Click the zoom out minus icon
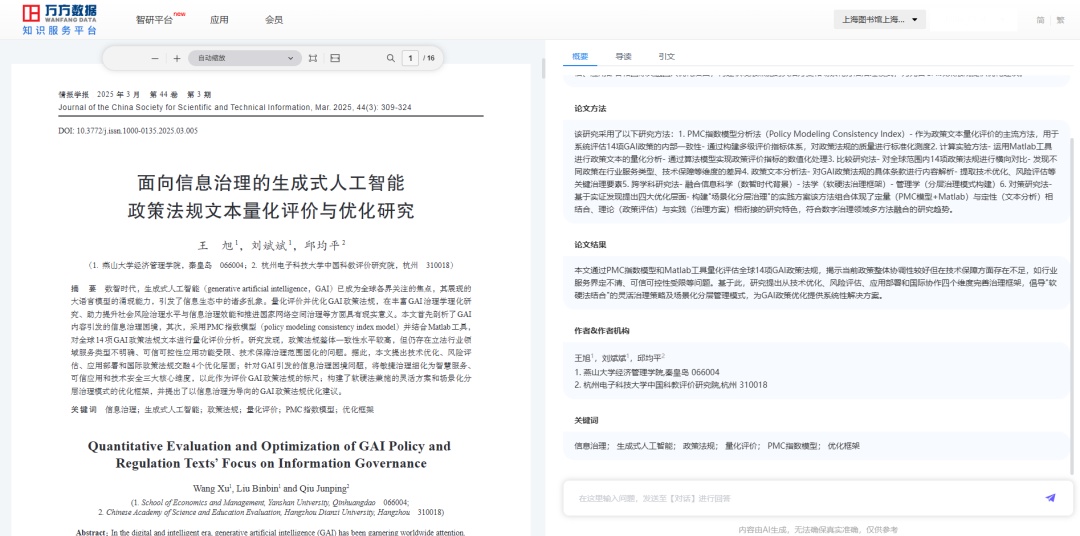This screenshot has width=1080, height=536. pyautogui.click(x=155, y=58)
